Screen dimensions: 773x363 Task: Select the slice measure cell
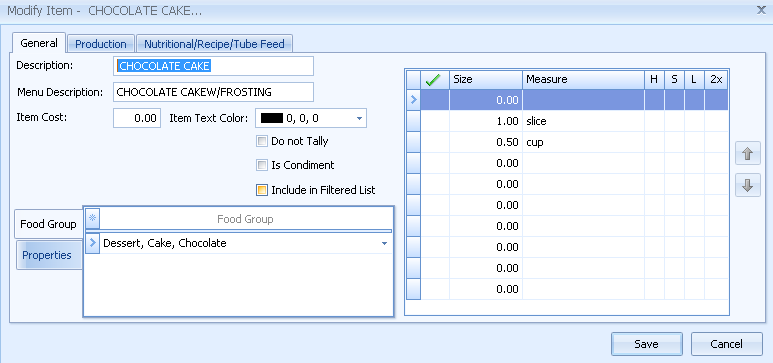583,121
